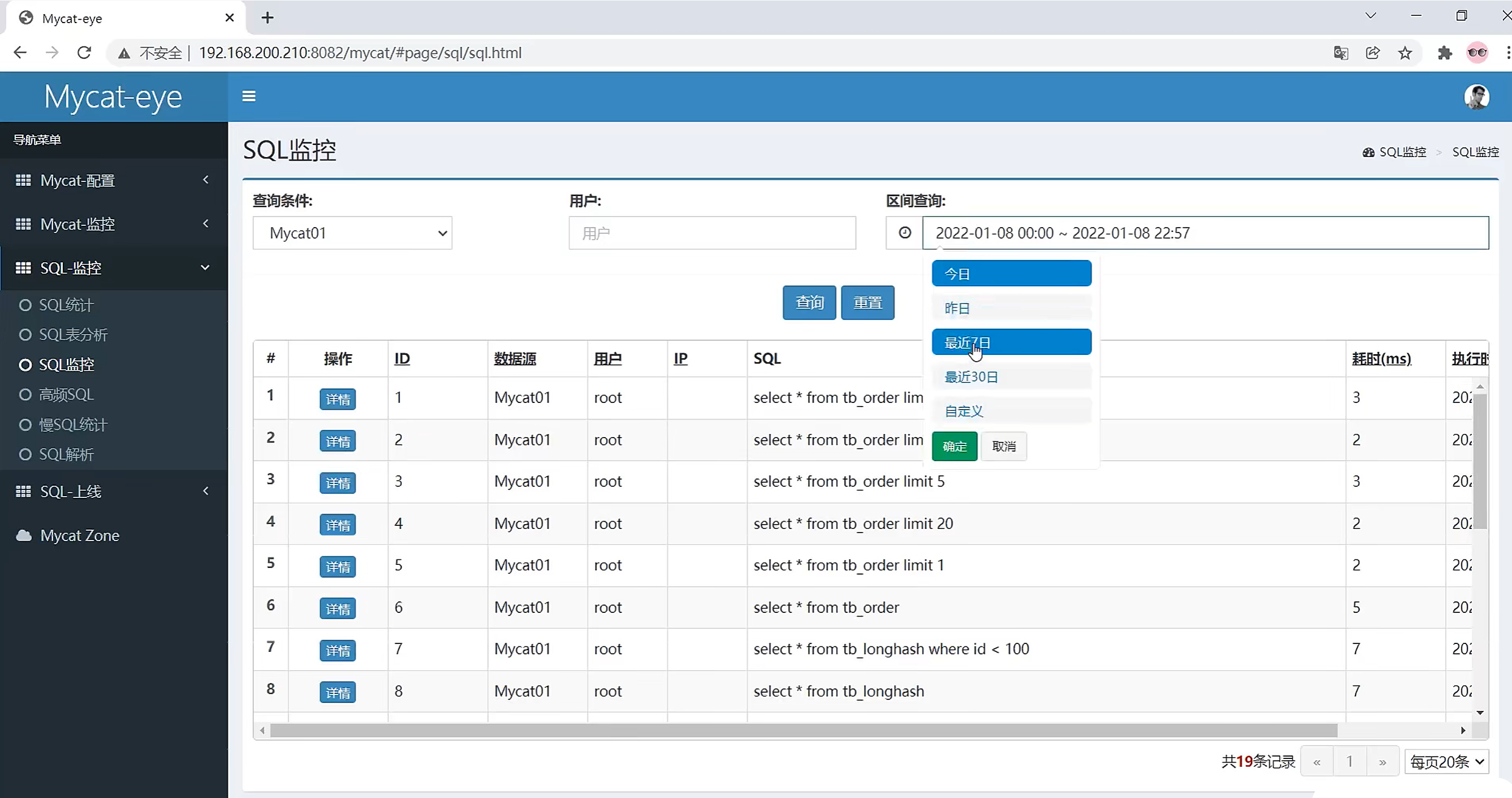Open SQL统计 in the sidebar
This screenshot has width=1512, height=798.
pos(66,305)
